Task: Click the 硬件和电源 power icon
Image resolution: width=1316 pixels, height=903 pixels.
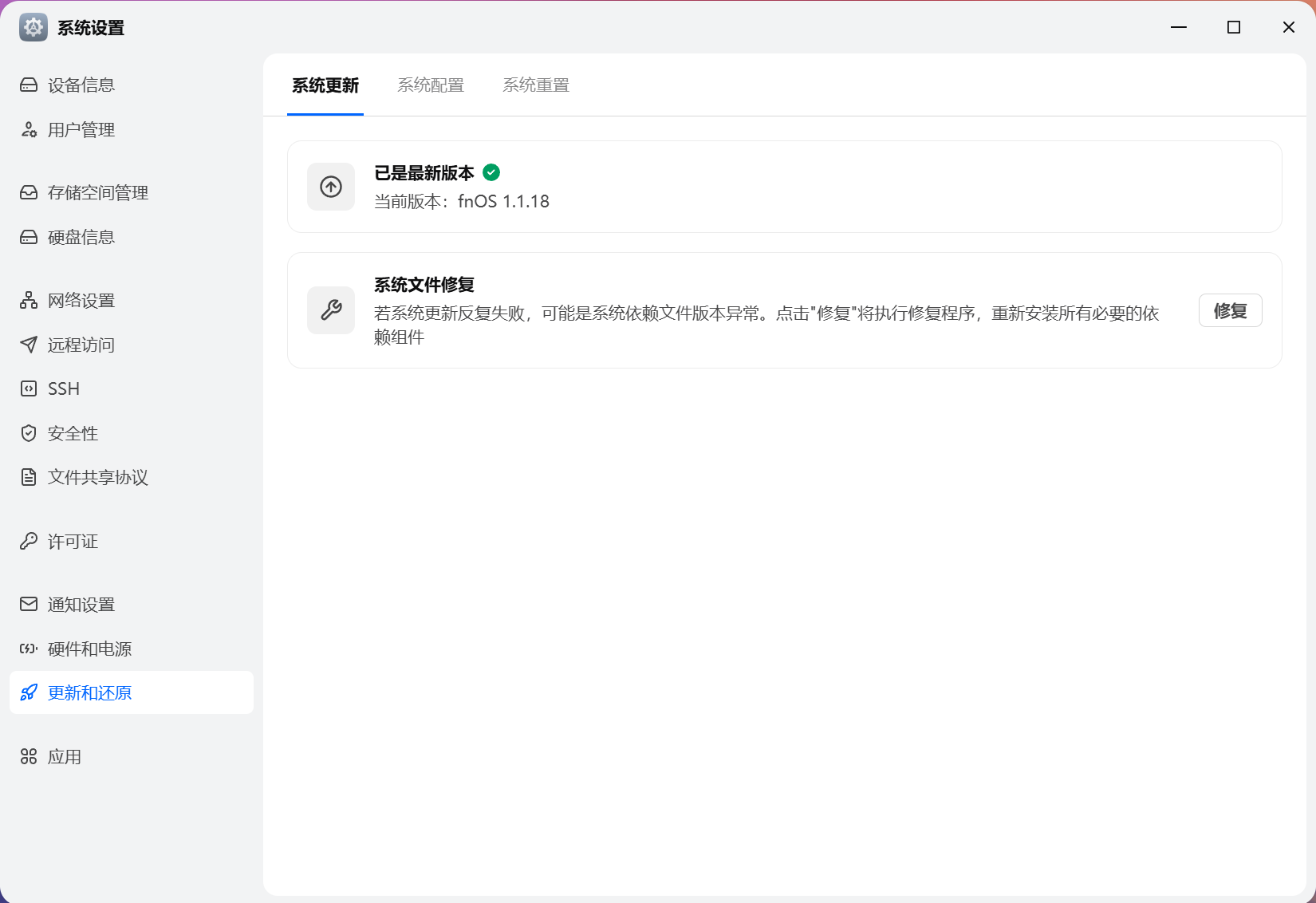Action: click(x=29, y=649)
